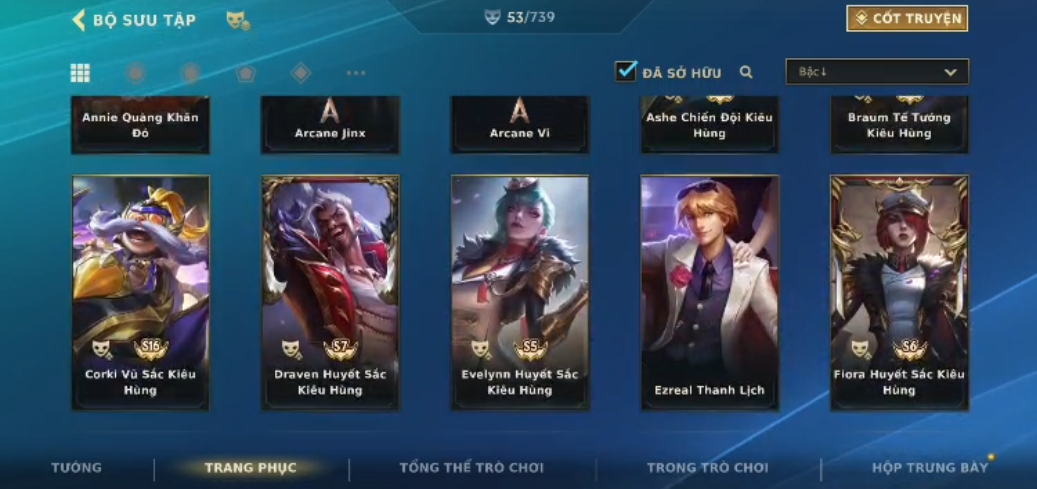
Task: Open skin search with magnifier icon
Action: (746, 72)
